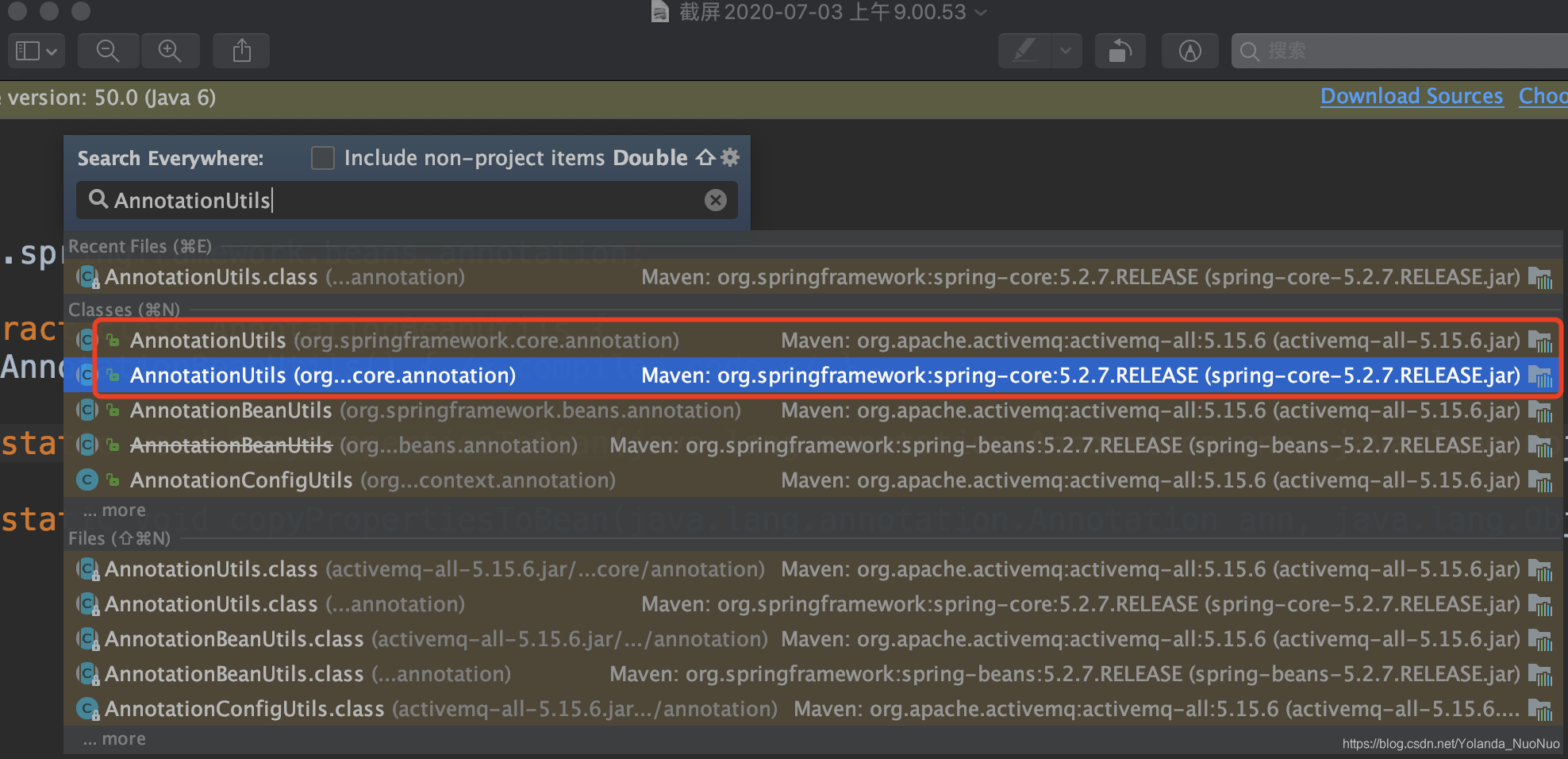Viewport: 1568px width, 759px height.
Task: Open recent file AnnotationUtils.class (...annotation)
Action: [813, 277]
